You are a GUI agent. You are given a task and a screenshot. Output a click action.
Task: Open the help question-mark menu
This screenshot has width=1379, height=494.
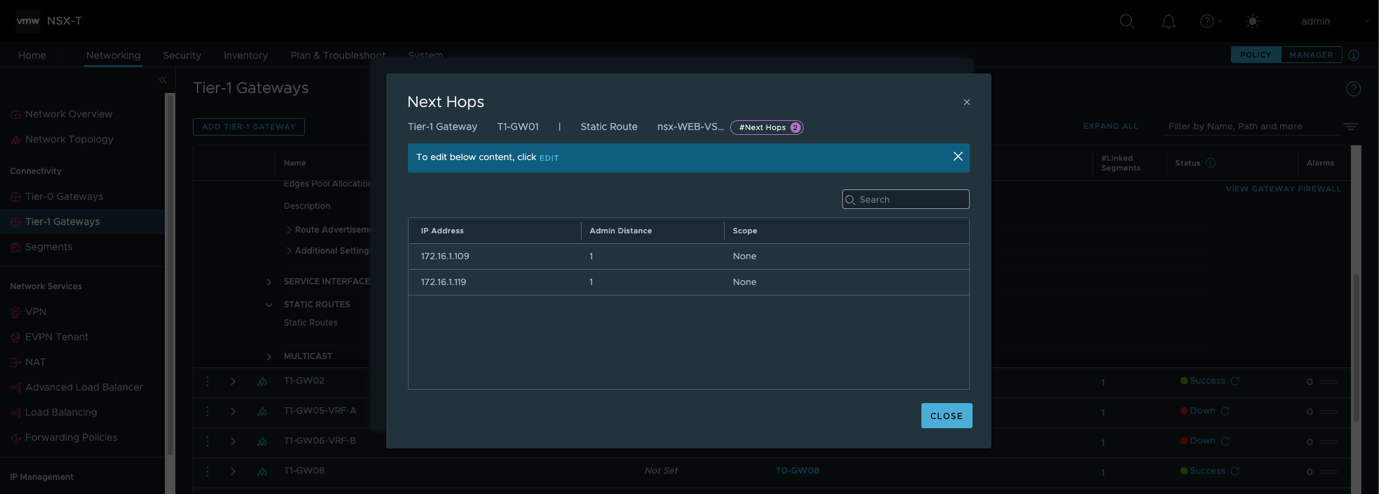pos(1210,21)
